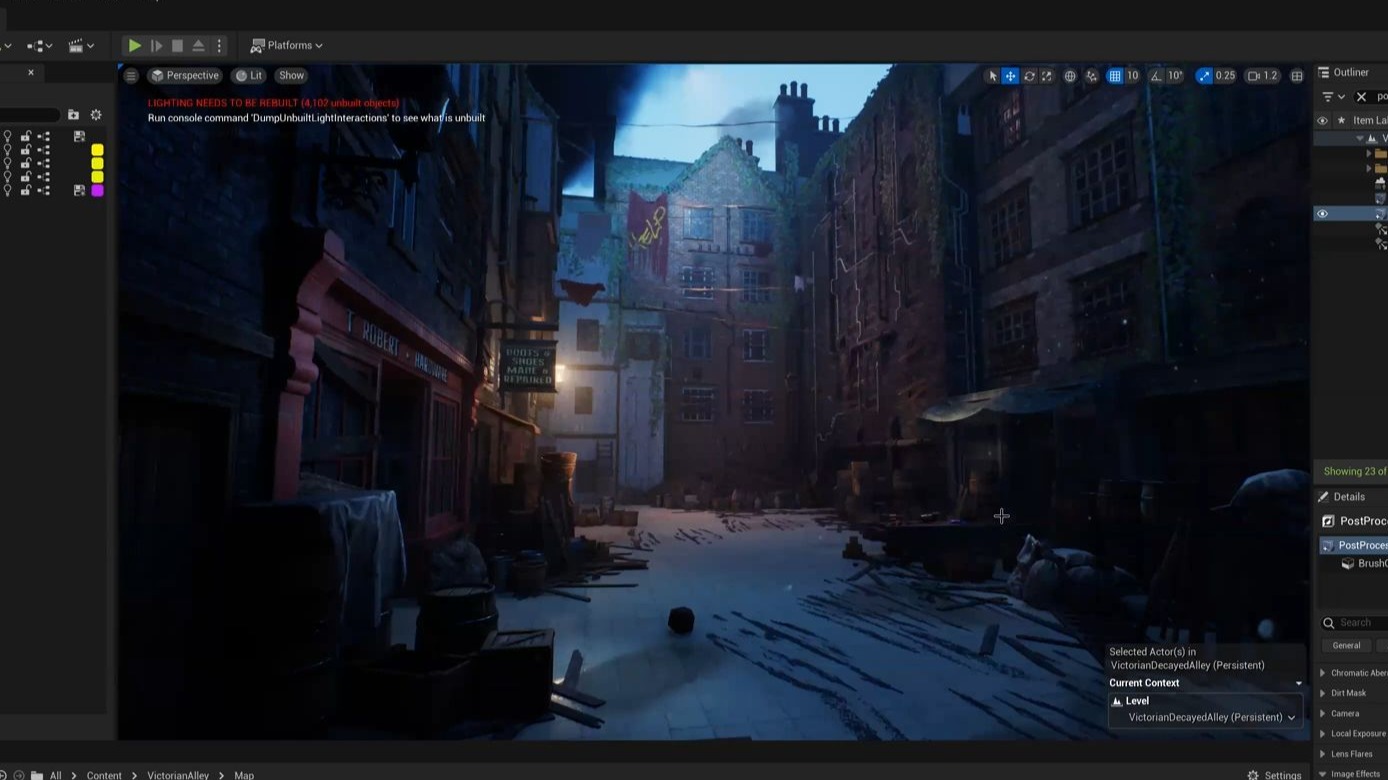Clear the Outliner search text

pos(1361,97)
